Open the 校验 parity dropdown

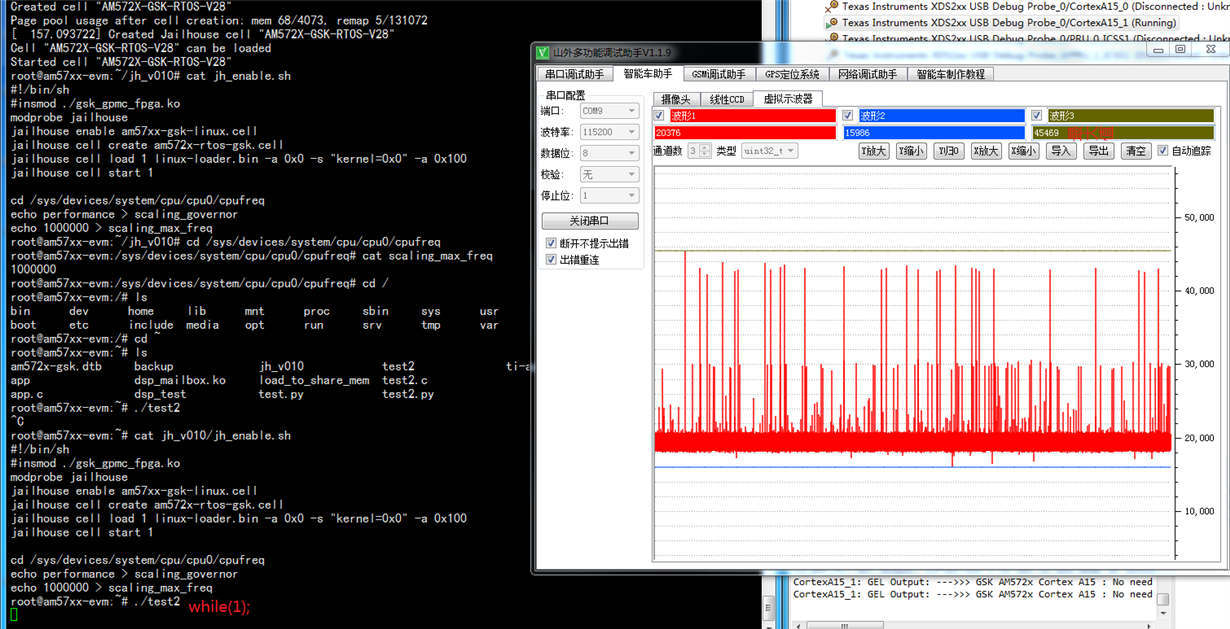point(608,174)
